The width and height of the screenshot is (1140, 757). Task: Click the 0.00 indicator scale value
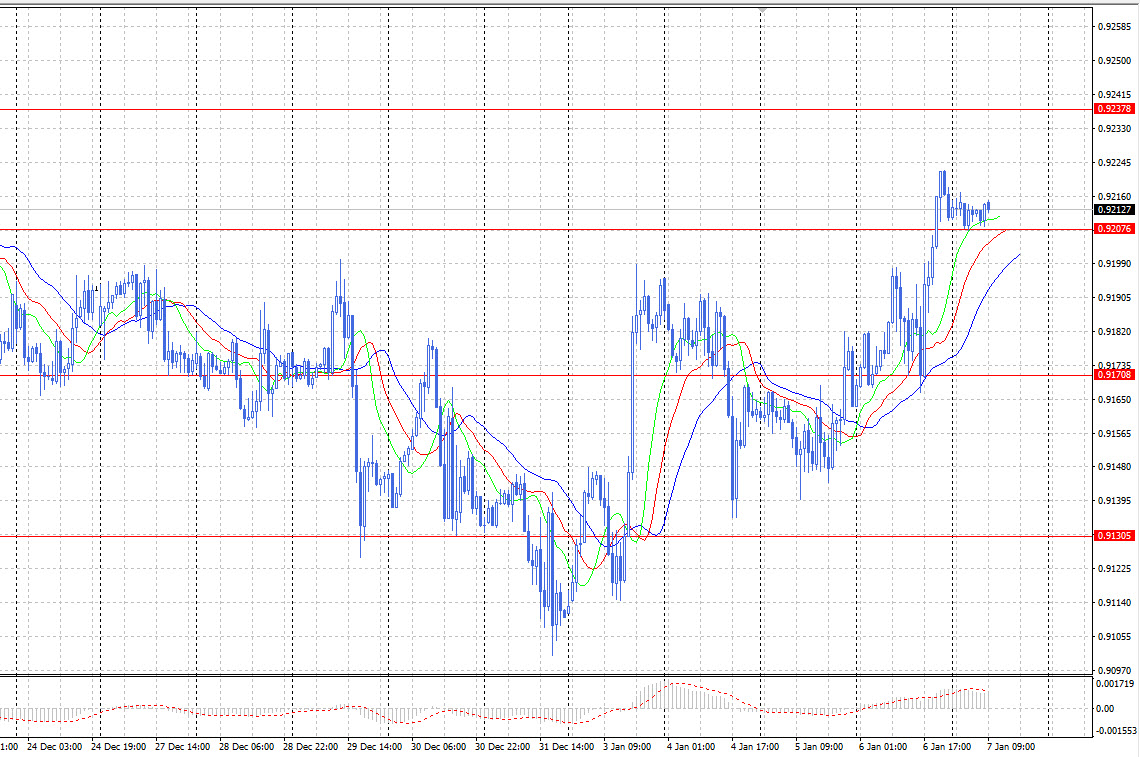pos(1104,708)
